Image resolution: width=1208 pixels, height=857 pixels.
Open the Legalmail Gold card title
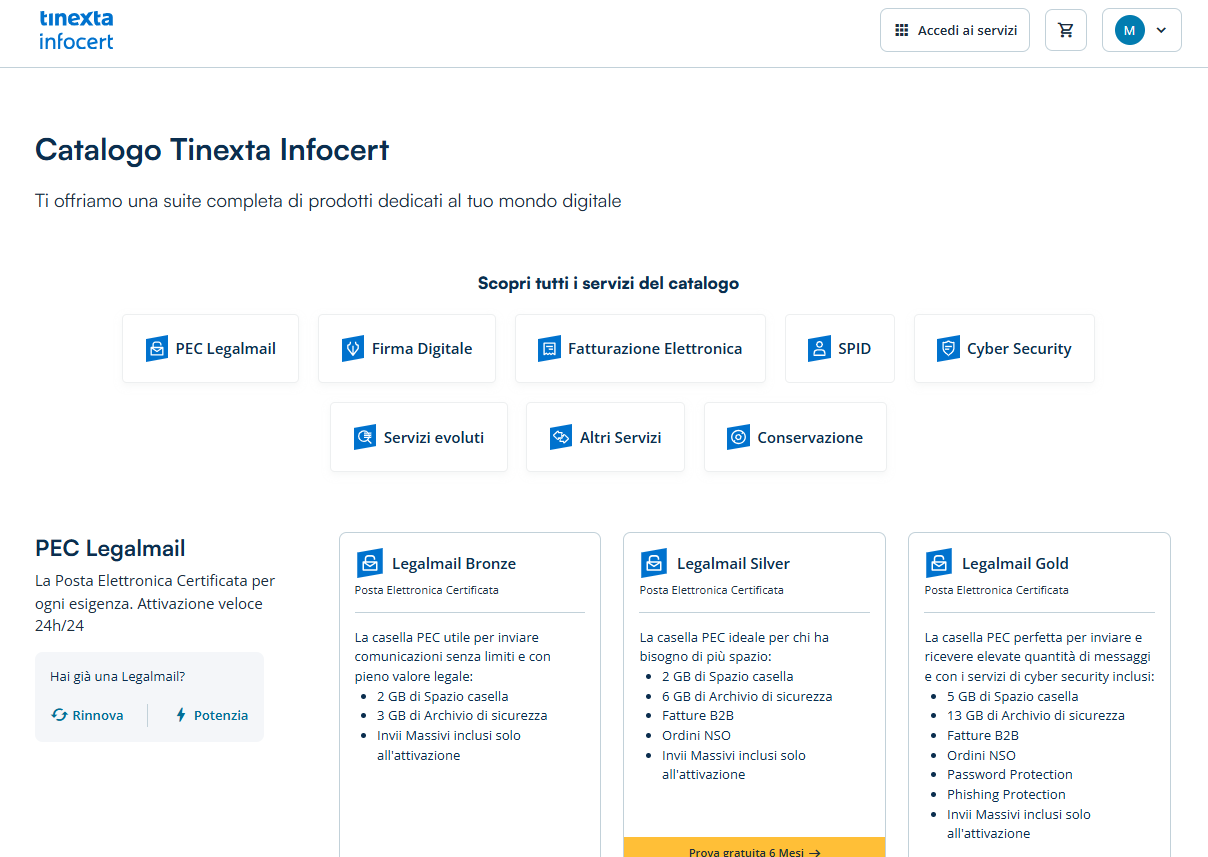pos(1016,564)
